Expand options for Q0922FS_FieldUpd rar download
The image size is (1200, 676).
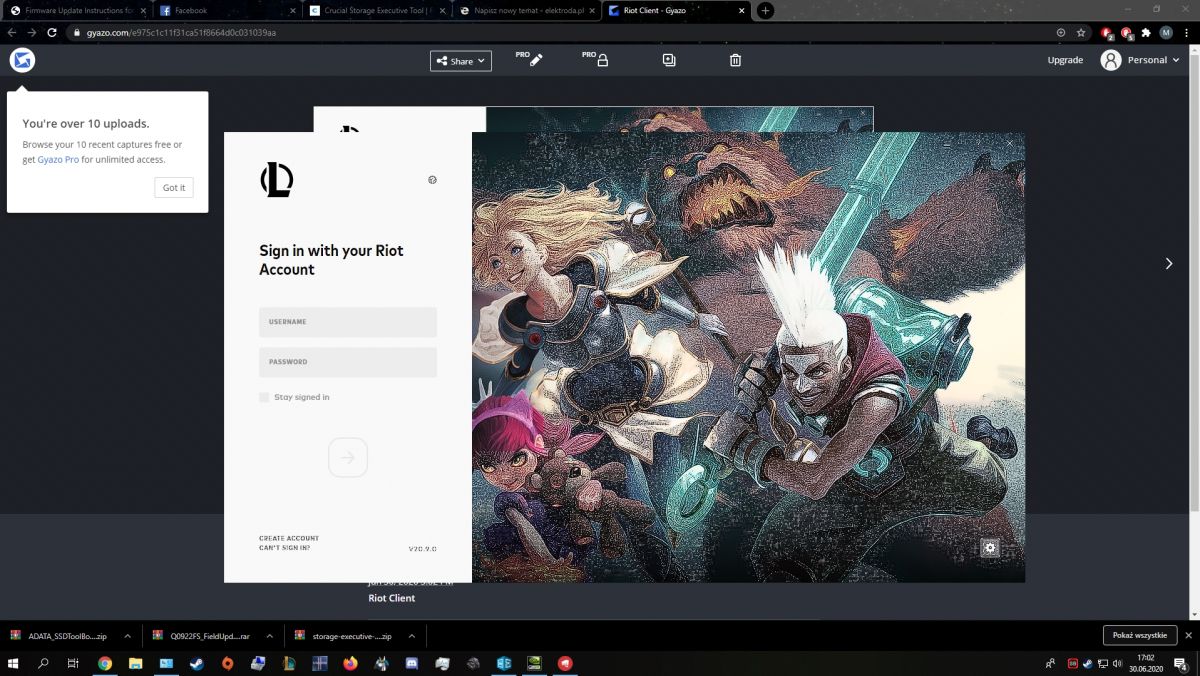tap(271, 635)
